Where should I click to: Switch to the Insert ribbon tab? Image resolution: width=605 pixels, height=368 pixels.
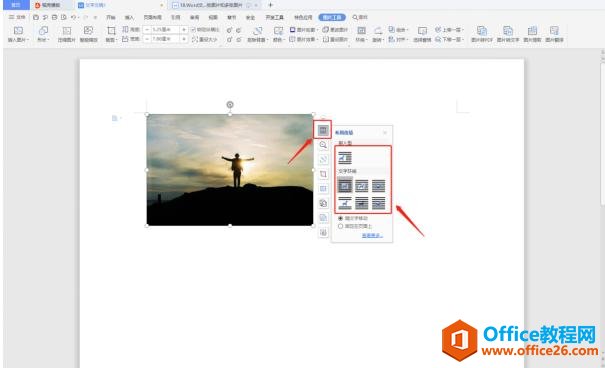pyautogui.click(x=129, y=17)
